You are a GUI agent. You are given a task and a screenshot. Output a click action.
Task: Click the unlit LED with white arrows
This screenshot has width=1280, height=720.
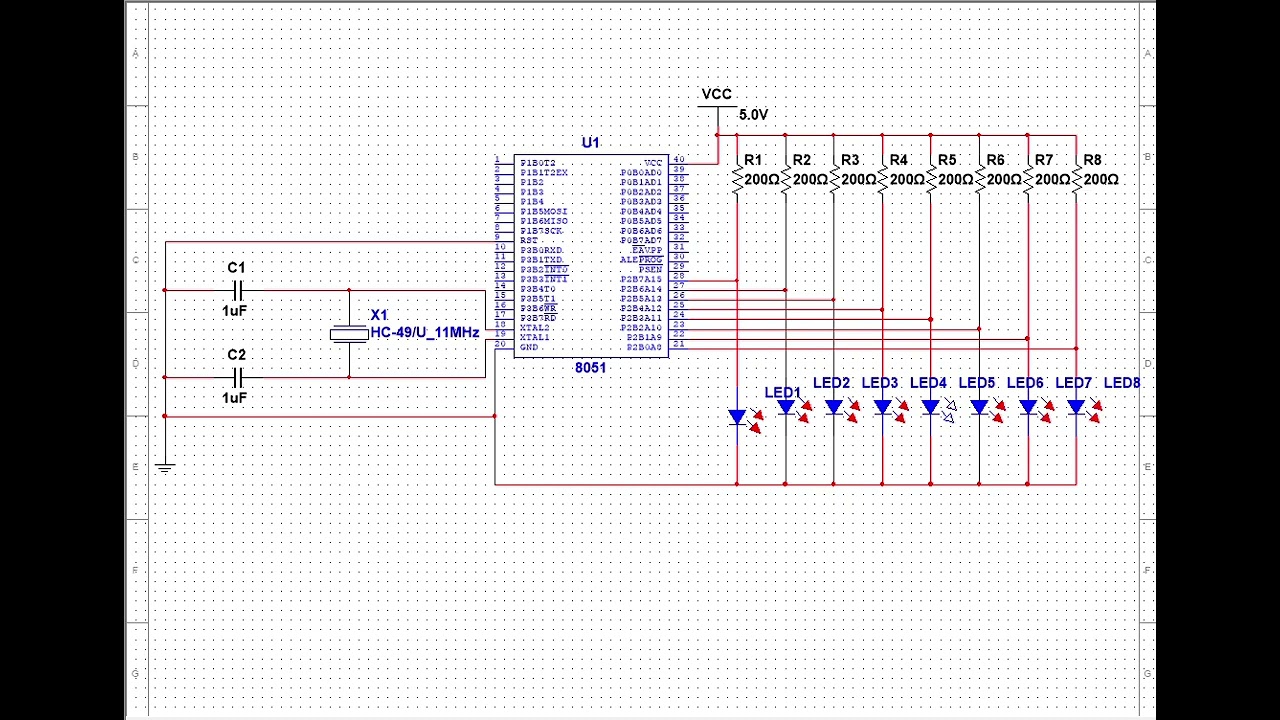[937, 407]
